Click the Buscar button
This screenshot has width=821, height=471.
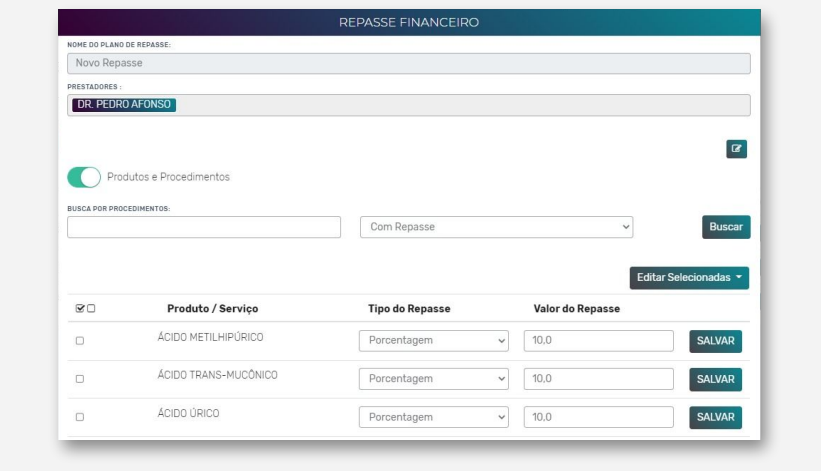click(726, 227)
